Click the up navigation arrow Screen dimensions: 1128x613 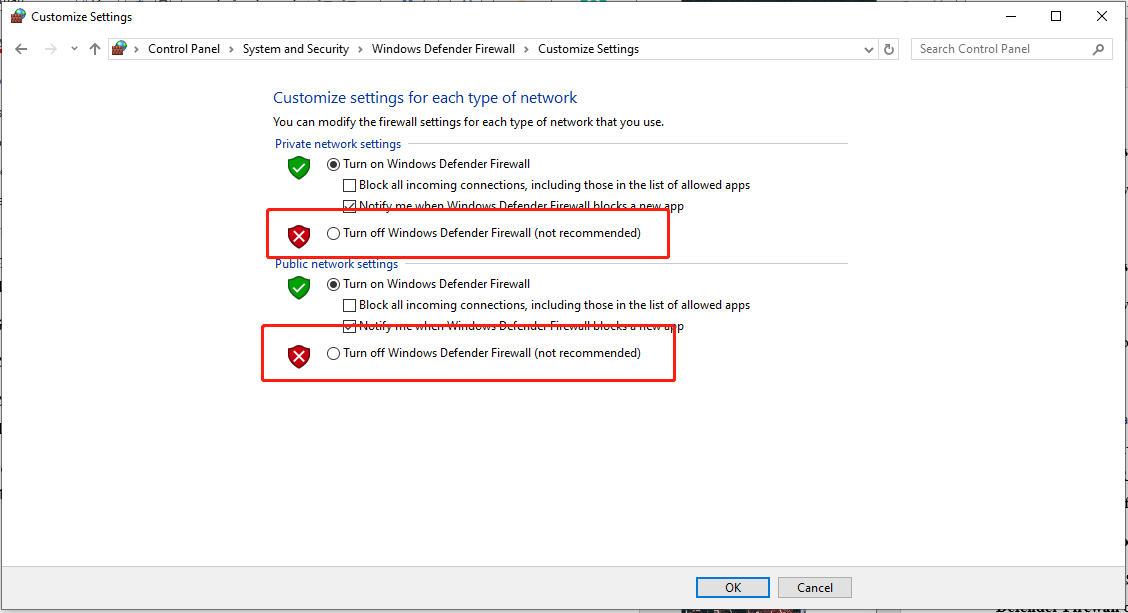click(x=95, y=48)
